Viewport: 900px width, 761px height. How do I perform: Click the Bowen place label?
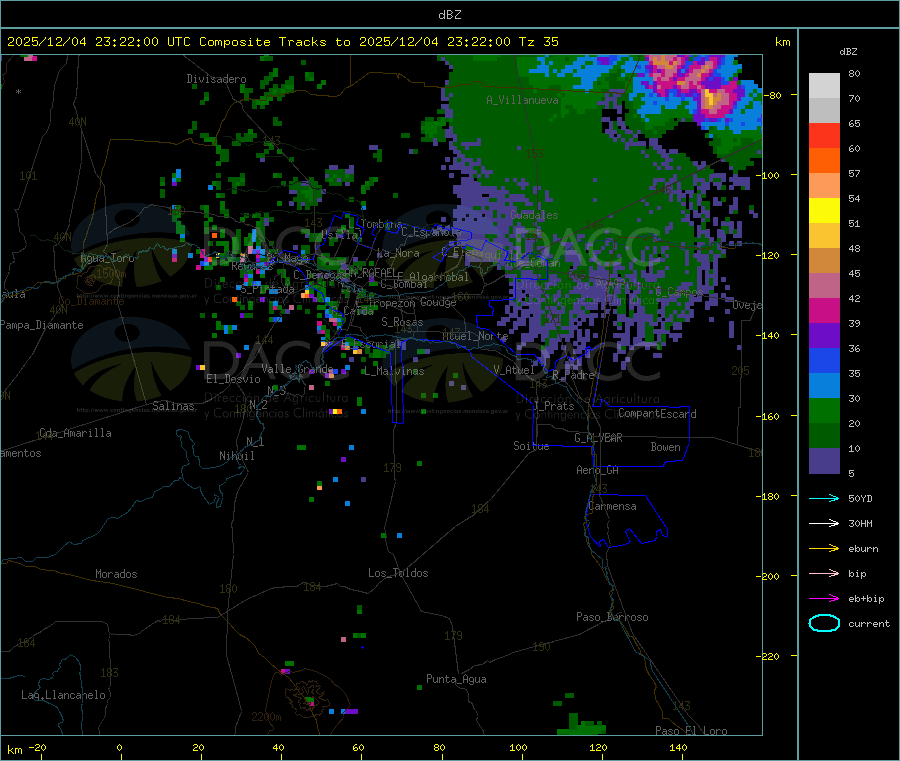[666, 447]
